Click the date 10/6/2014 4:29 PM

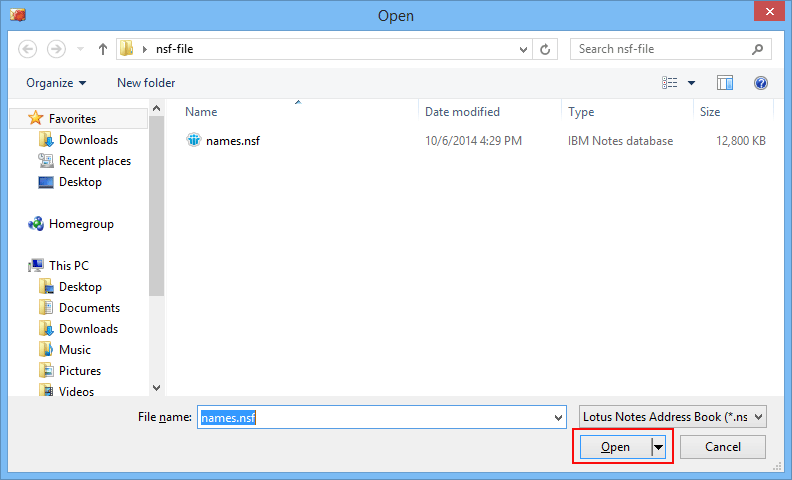pos(473,141)
